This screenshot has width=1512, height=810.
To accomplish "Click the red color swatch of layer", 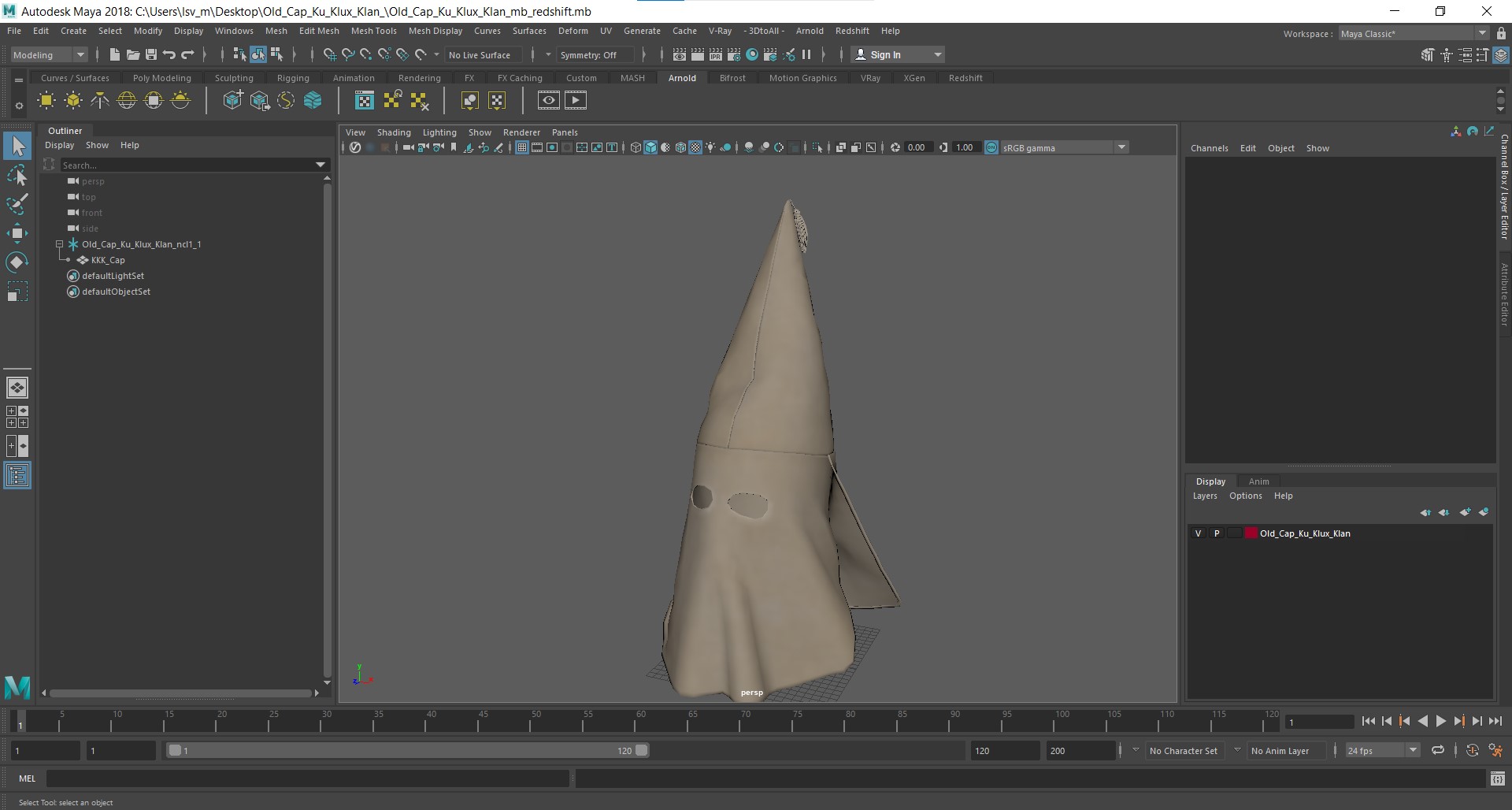I will pos(1251,533).
